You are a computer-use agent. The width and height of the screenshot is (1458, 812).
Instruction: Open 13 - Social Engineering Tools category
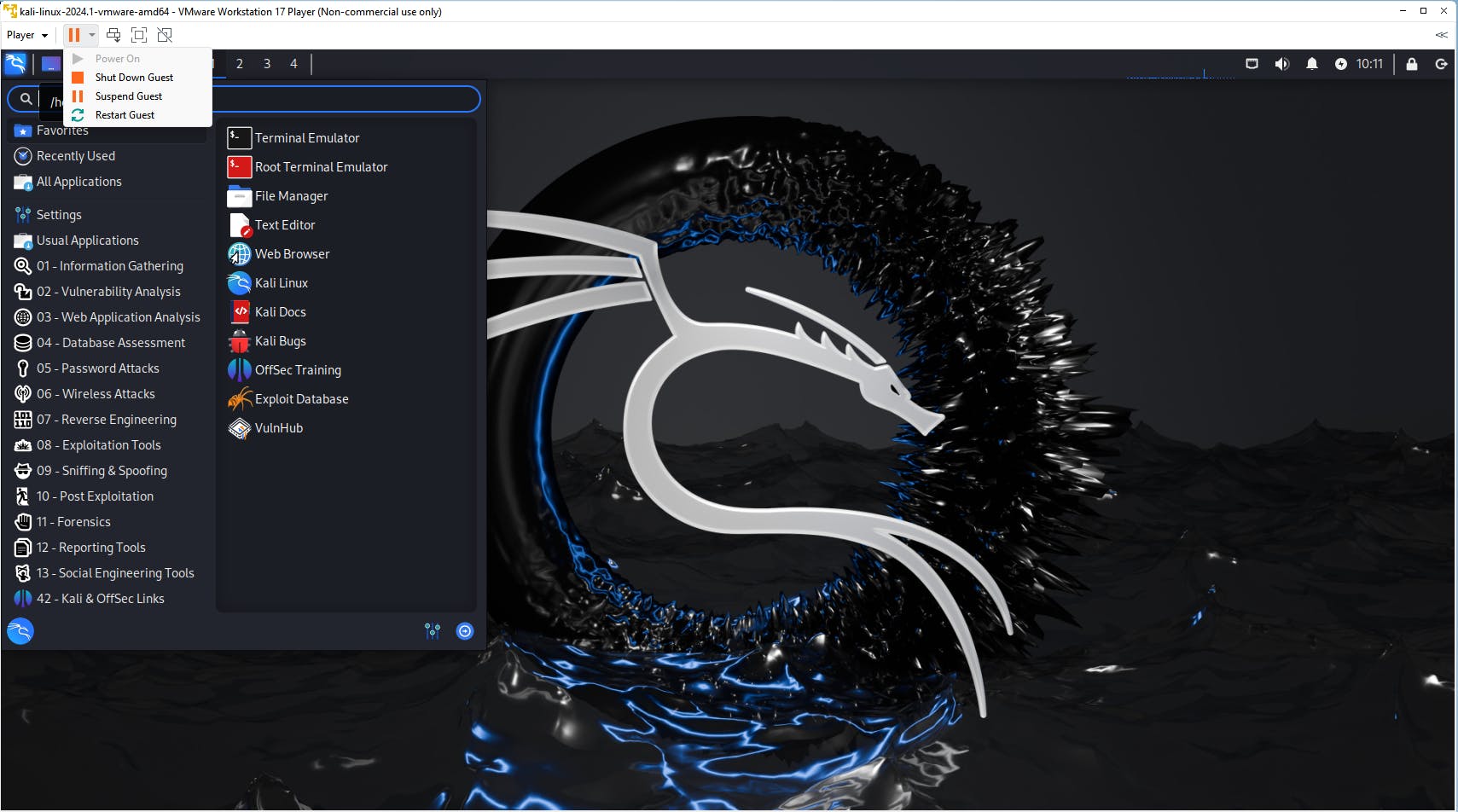107,573
